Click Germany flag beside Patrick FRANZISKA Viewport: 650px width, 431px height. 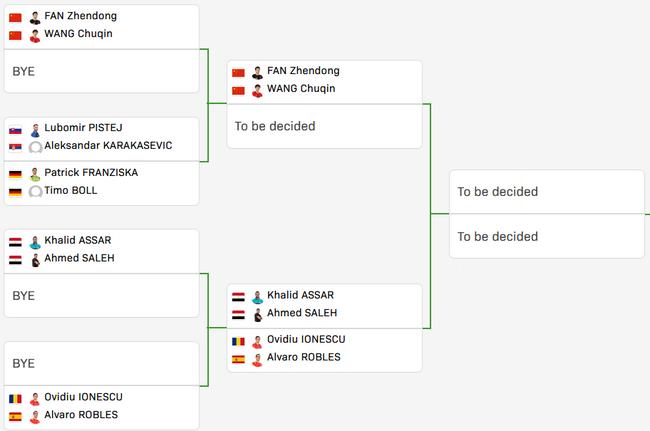[15, 174]
